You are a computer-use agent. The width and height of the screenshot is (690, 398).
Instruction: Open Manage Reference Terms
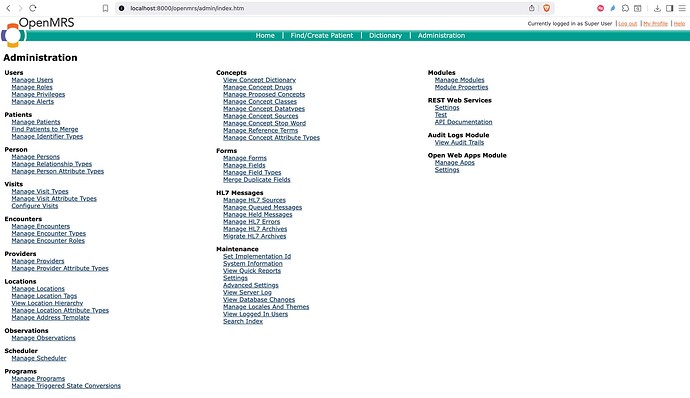coord(261,131)
